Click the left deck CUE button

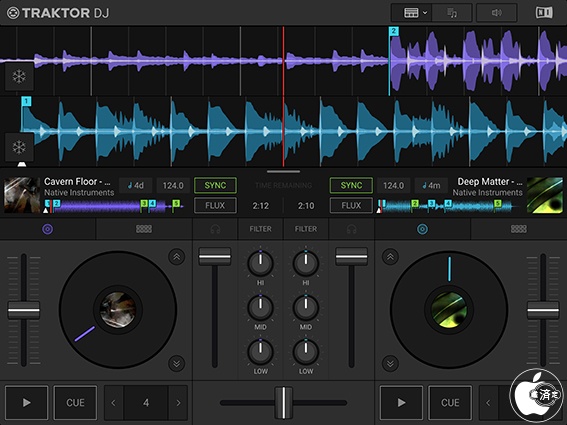(x=75, y=403)
